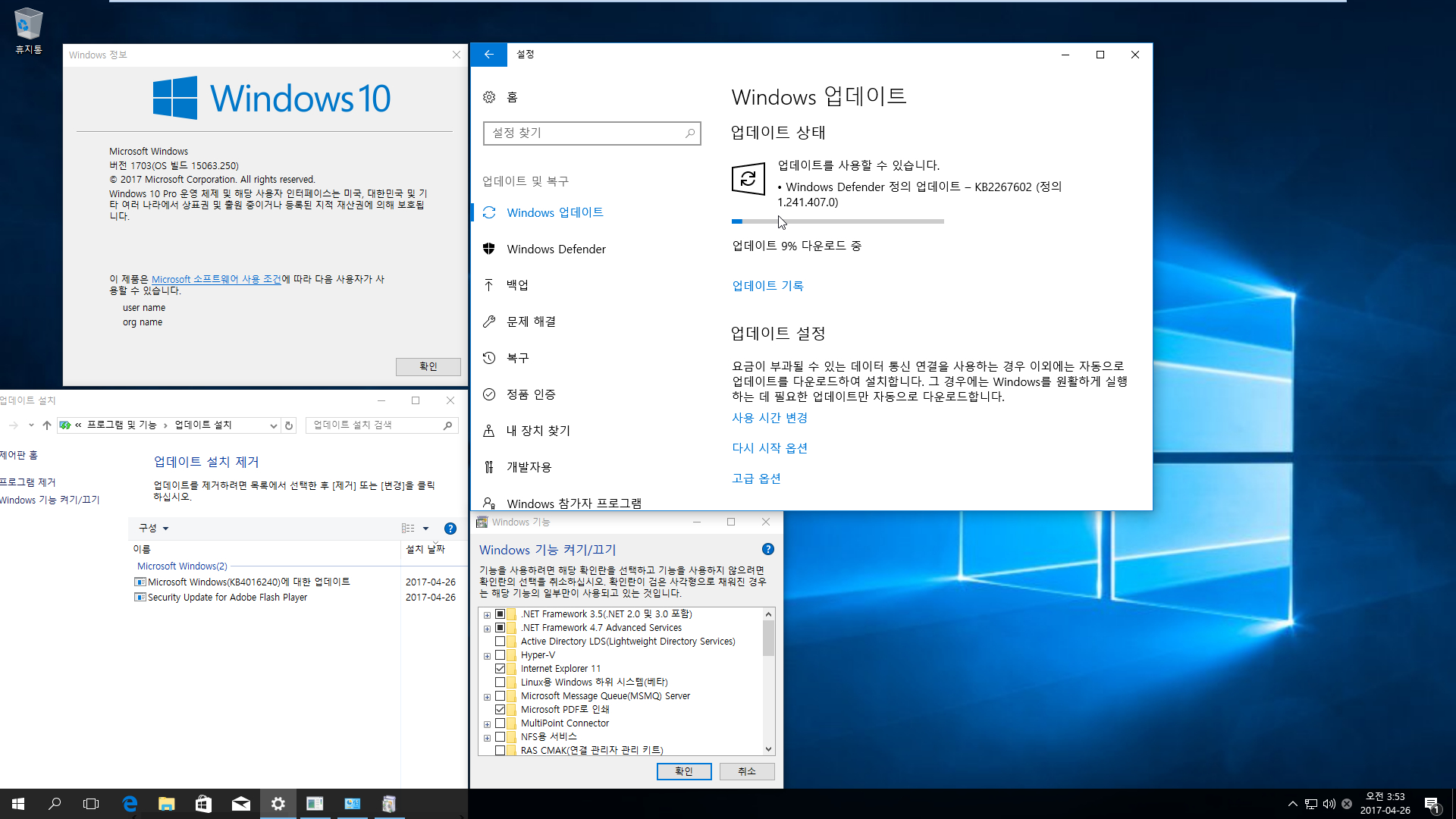
Task: Open the address bar history dropdown in updates window
Action: click(x=273, y=425)
